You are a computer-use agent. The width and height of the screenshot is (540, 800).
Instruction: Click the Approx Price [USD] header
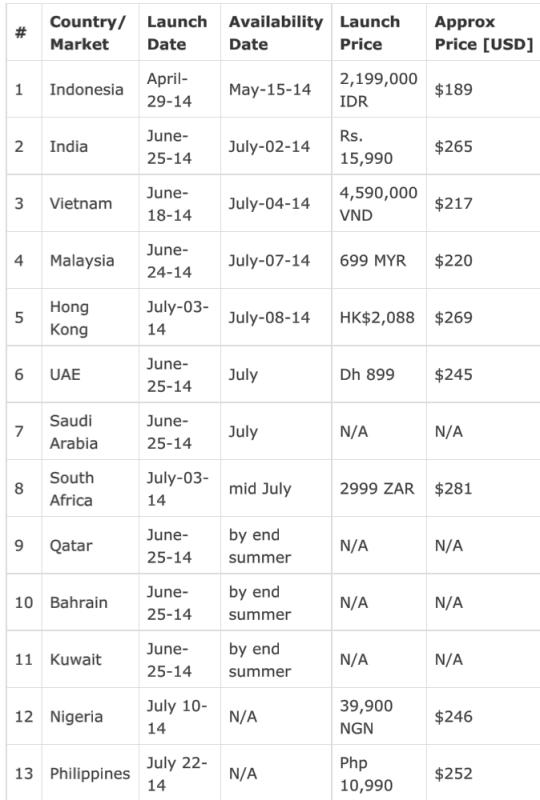[x=483, y=33]
